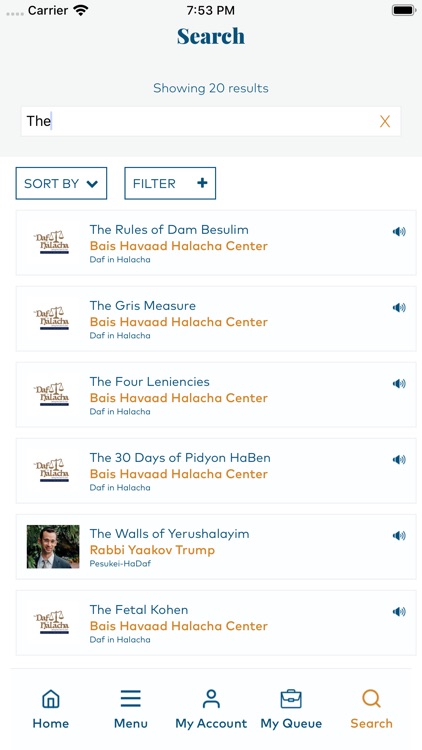Open the Menu tab
Viewport: 422px width, 750px height.
point(131,709)
